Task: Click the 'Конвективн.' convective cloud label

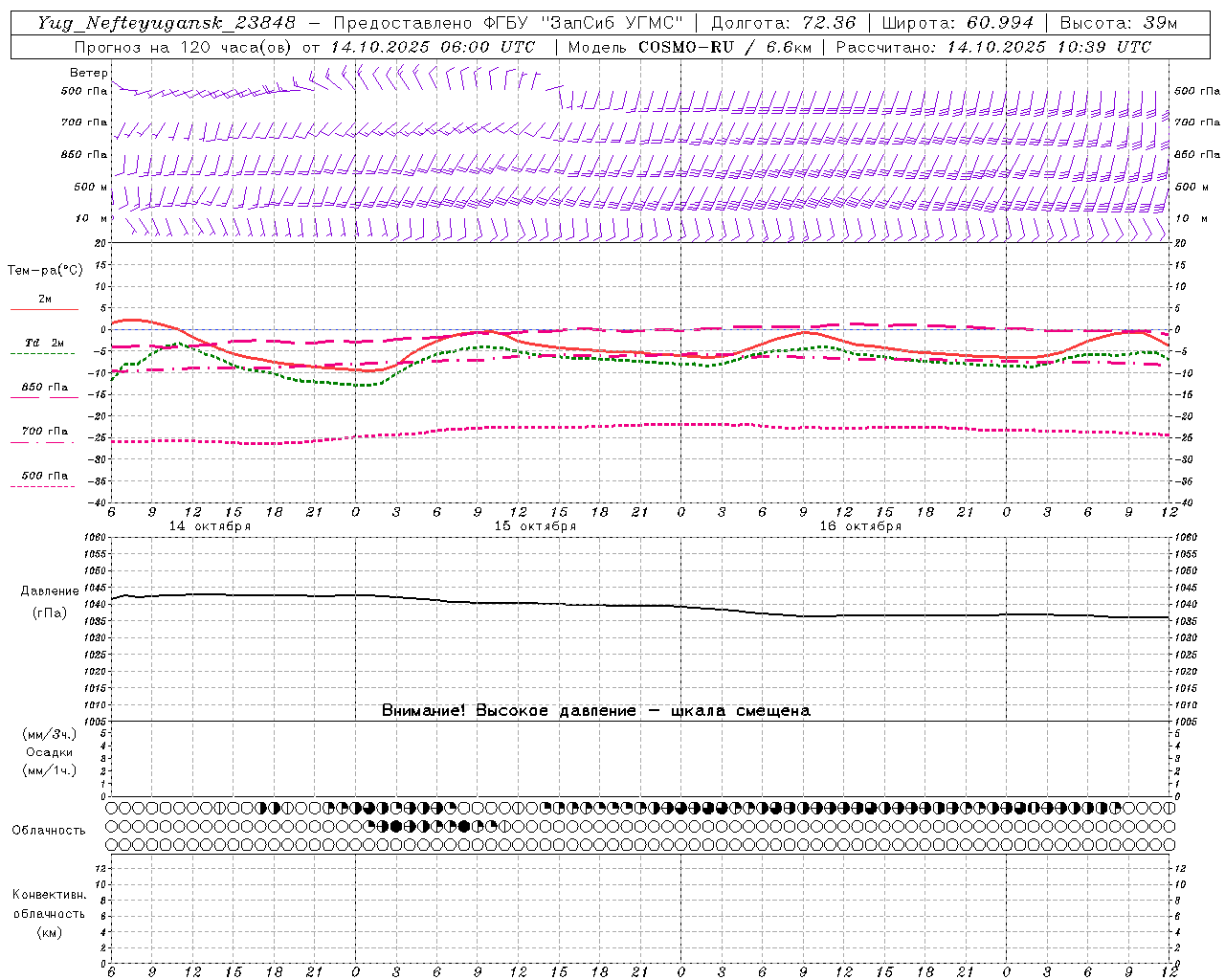Action: pyautogui.click(x=49, y=895)
